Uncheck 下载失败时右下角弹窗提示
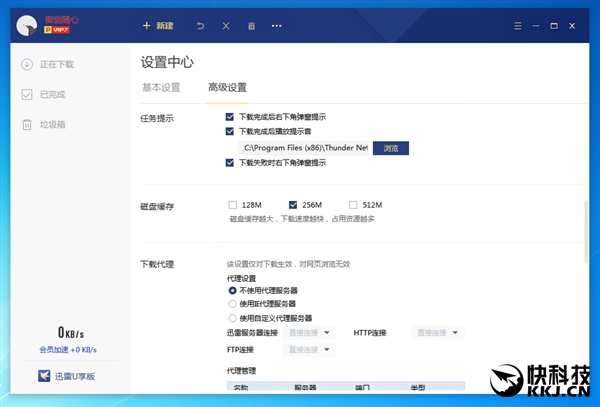Viewport: 600px width, 407px height. tap(230, 163)
